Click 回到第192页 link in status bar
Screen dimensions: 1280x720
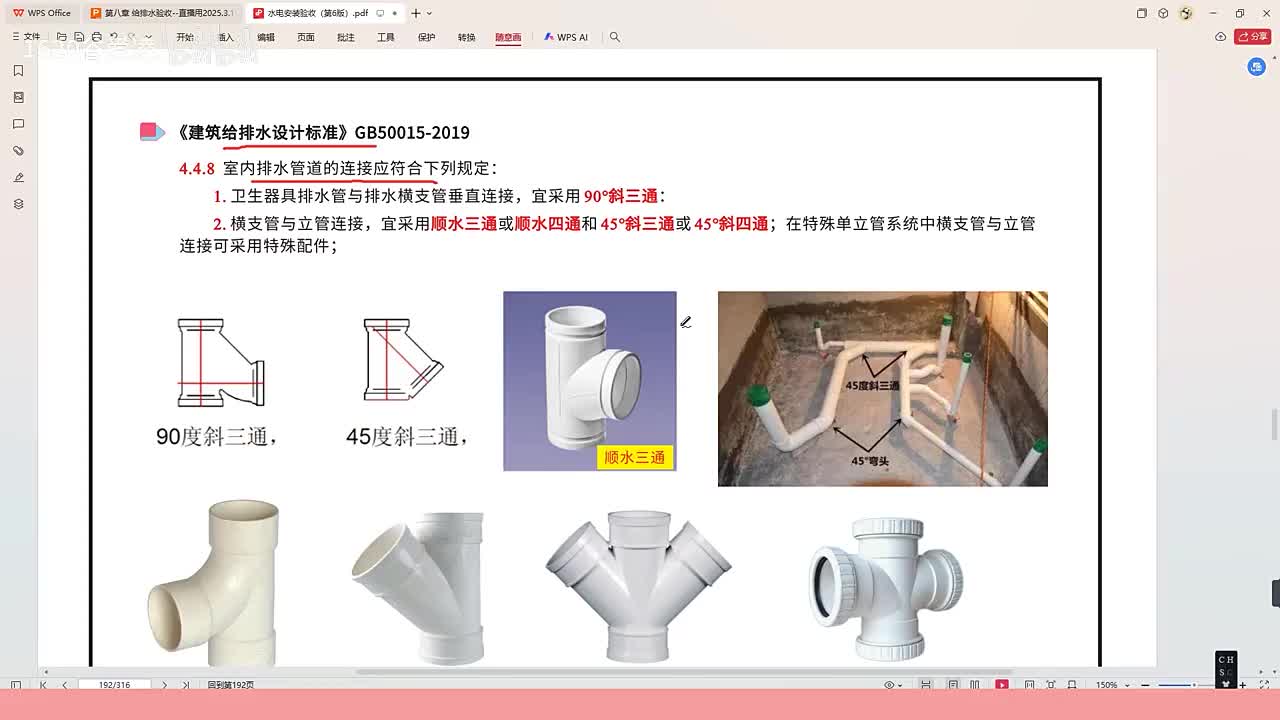231,685
